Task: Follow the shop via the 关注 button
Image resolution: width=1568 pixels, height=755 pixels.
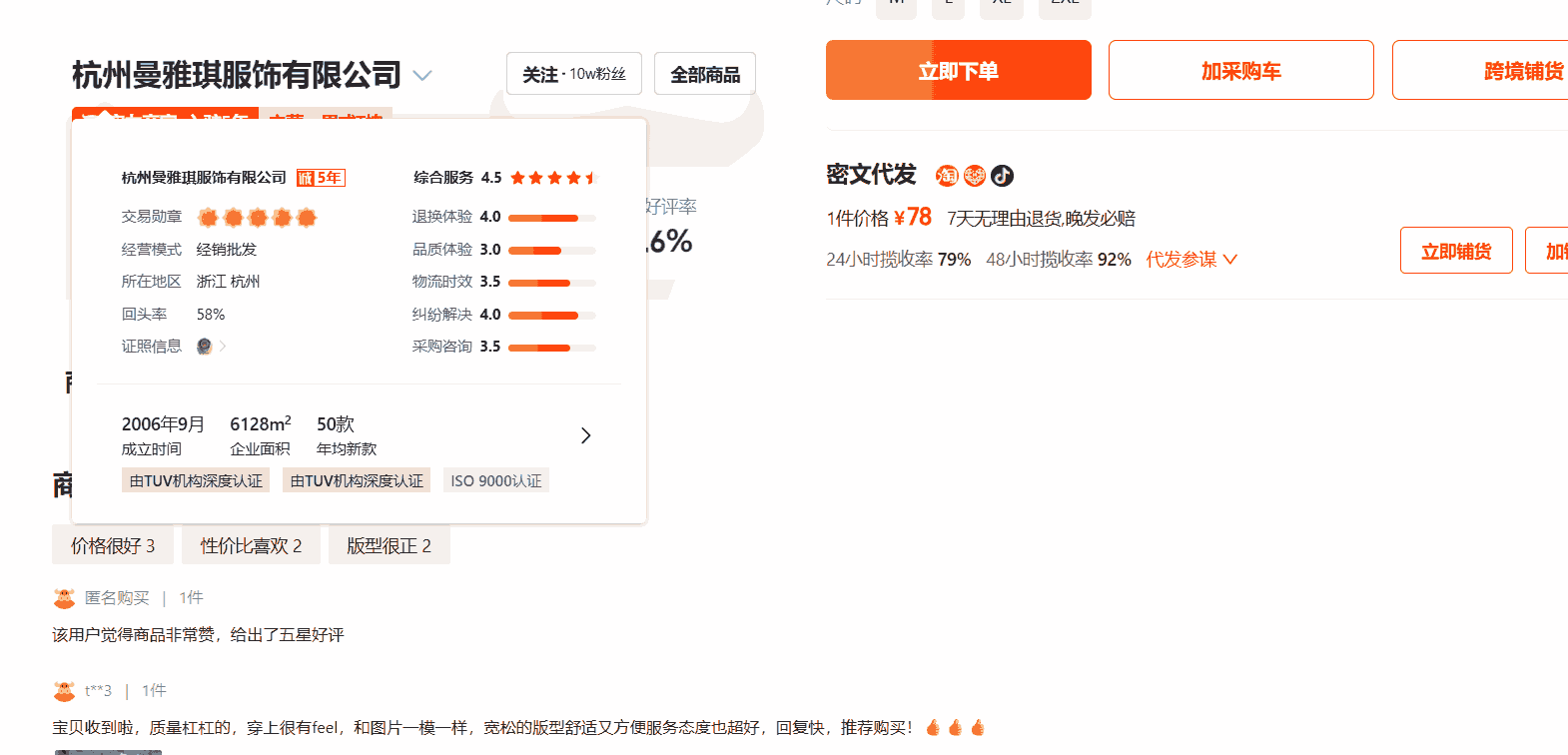Action: pyautogui.click(x=573, y=74)
